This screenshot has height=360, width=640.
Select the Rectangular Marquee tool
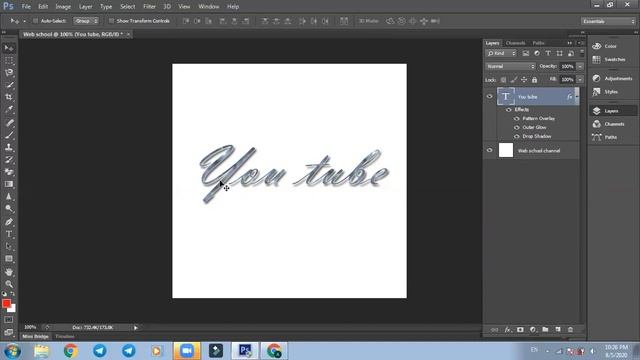coord(9,60)
